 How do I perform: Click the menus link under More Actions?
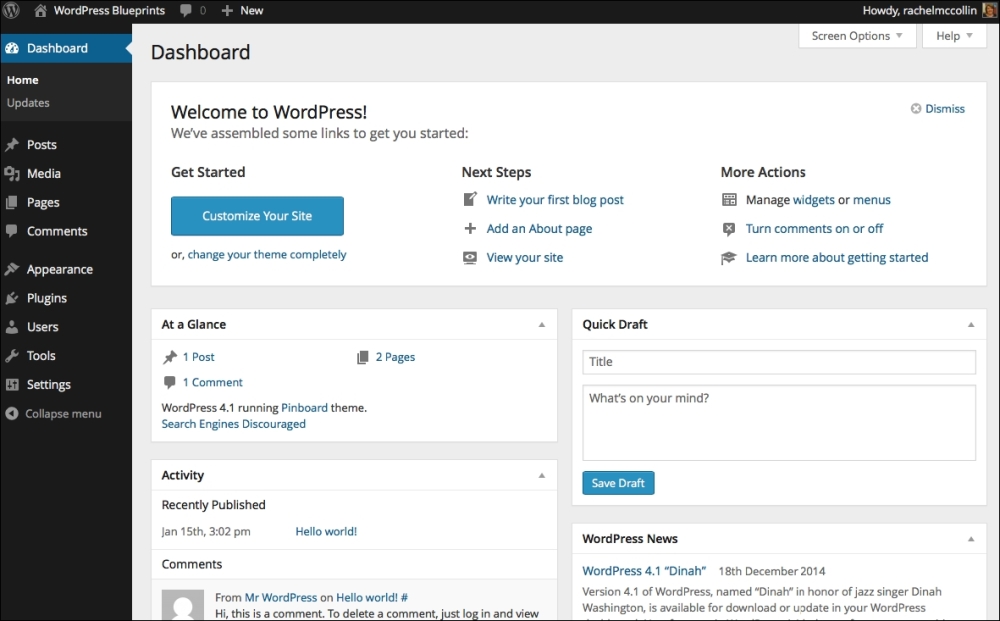[x=872, y=200]
